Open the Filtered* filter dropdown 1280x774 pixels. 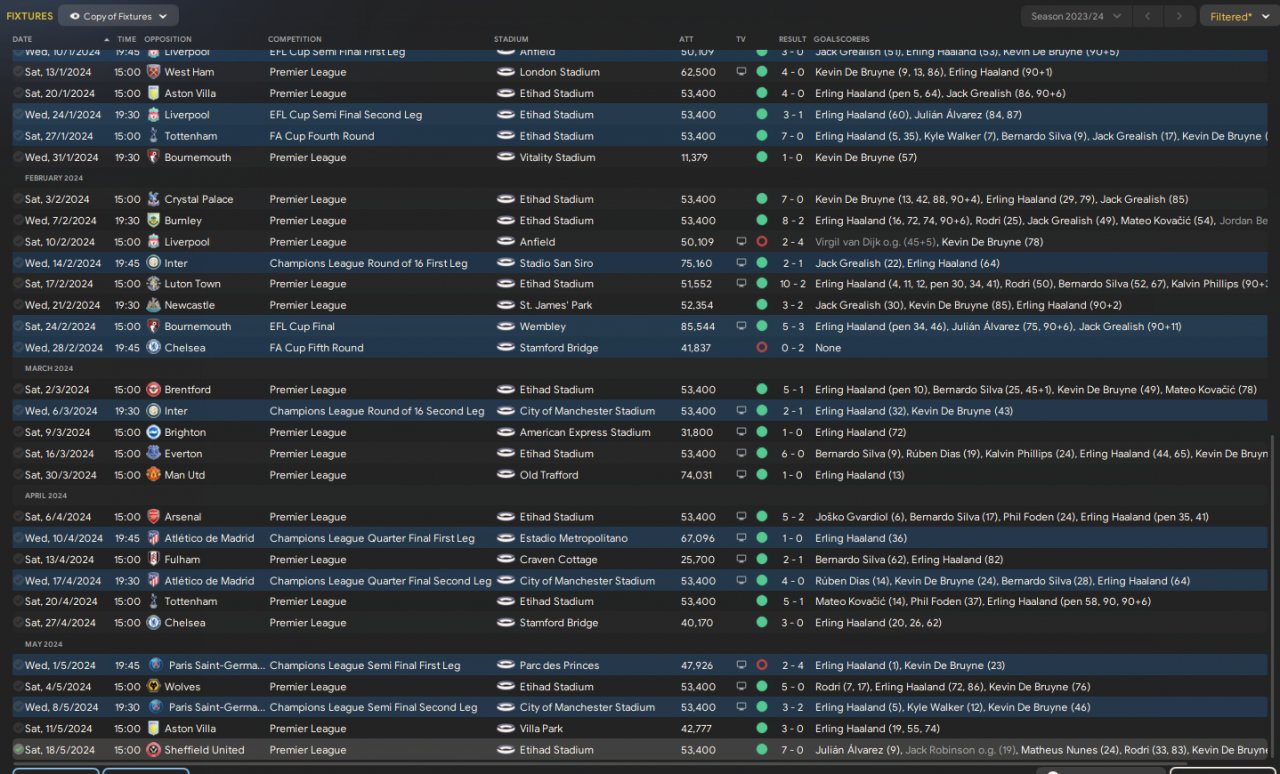(x=1238, y=16)
